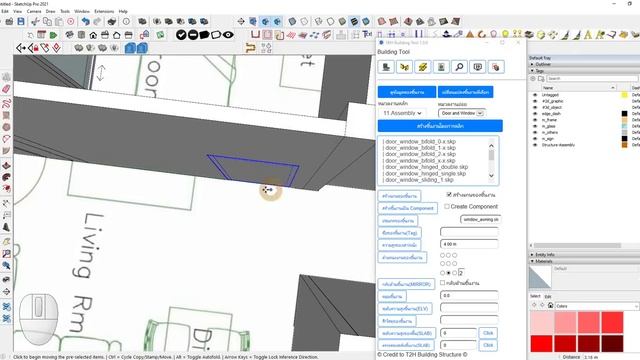Open the Extensions menu
The width and height of the screenshot is (640, 360).
click(x=104, y=11)
